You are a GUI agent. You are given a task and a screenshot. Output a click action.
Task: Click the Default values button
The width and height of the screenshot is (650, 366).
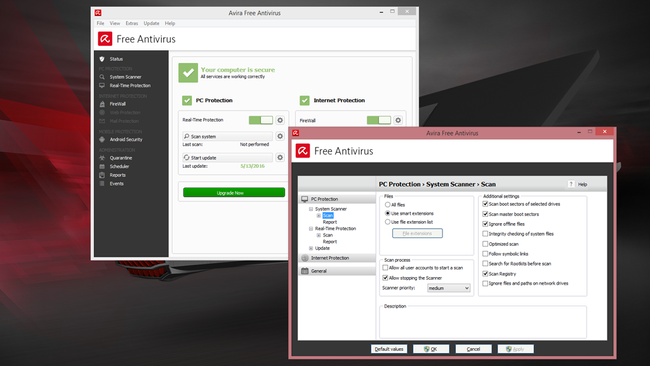coord(389,349)
